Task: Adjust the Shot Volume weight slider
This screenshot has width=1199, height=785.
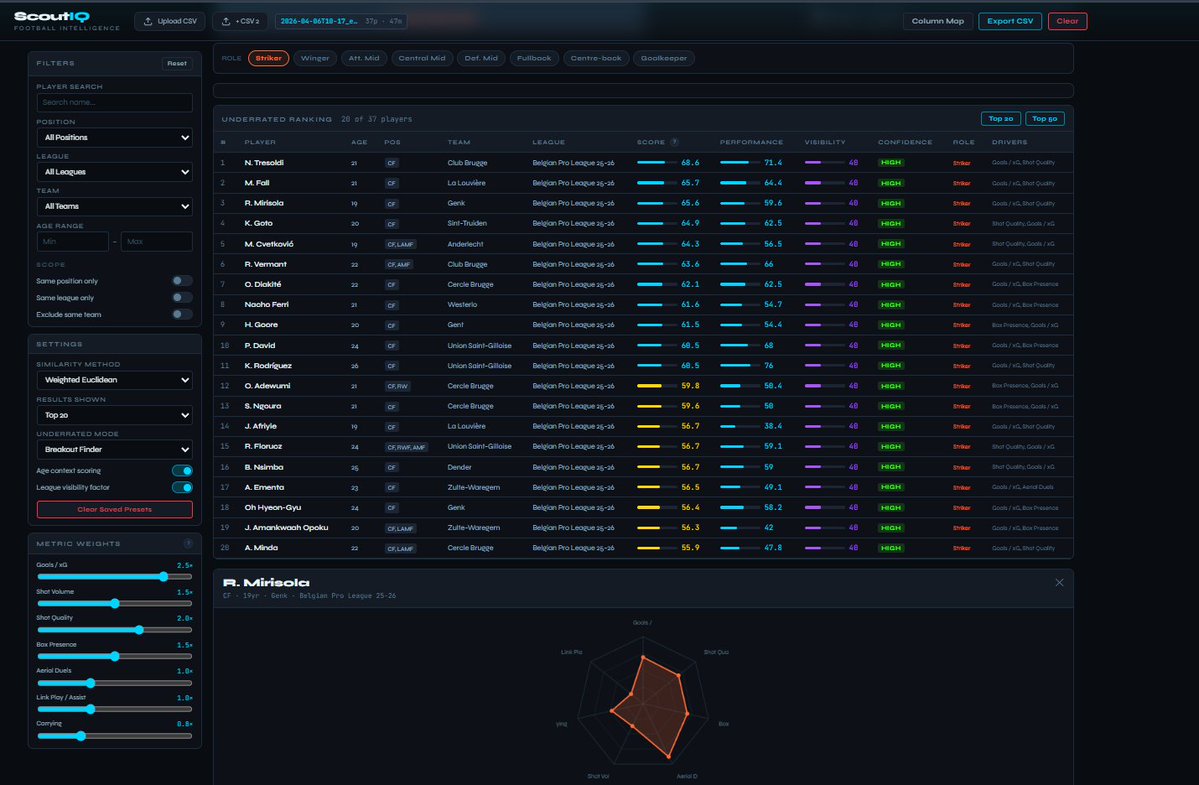Action: (115, 604)
